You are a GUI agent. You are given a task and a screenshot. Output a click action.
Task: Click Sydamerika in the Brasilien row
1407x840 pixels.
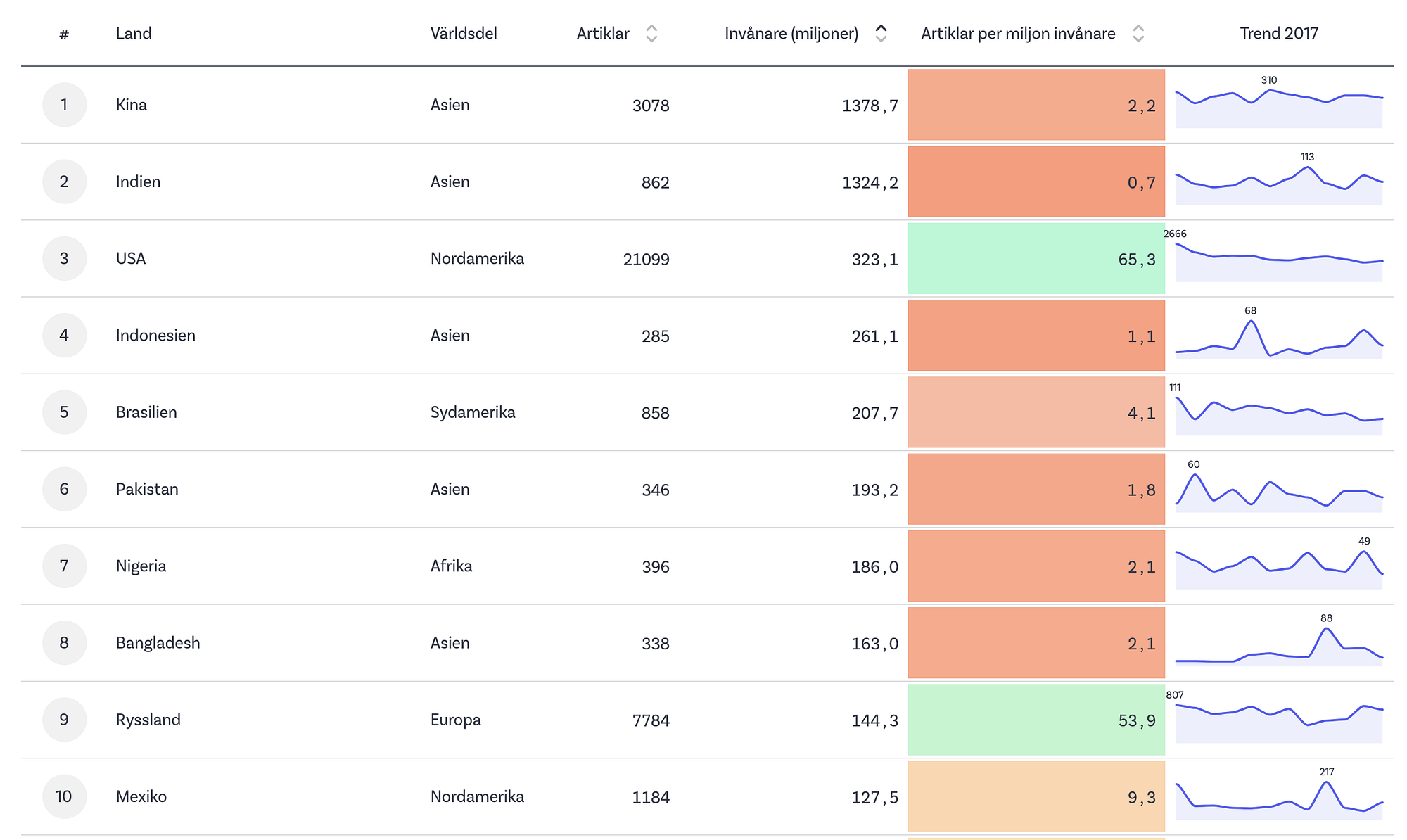coord(473,412)
